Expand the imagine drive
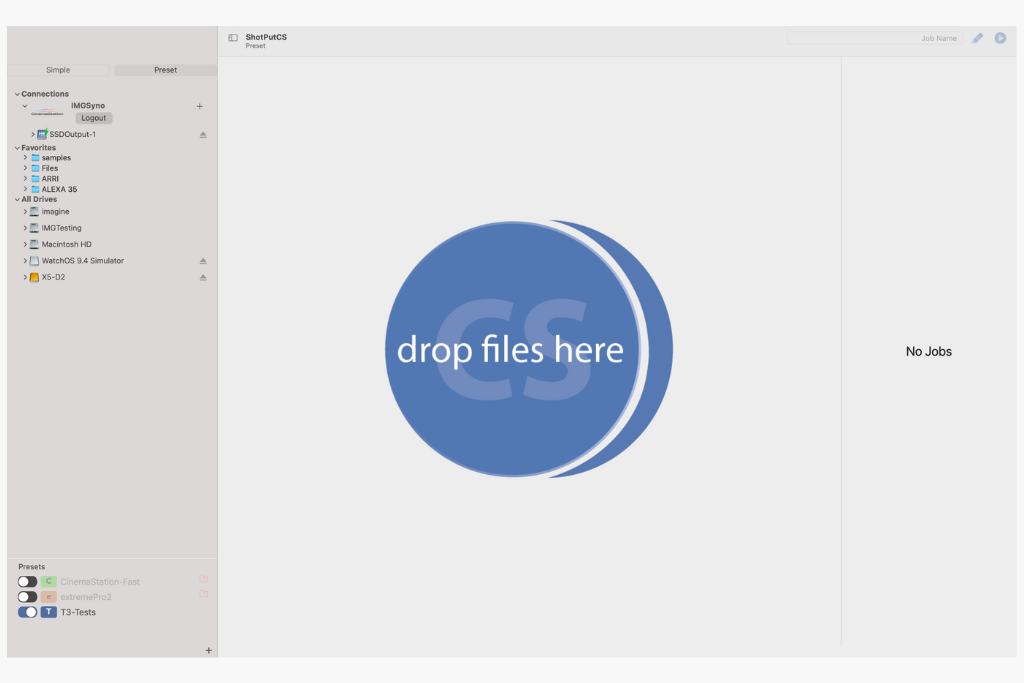This screenshot has height=683, width=1024. coord(25,212)
